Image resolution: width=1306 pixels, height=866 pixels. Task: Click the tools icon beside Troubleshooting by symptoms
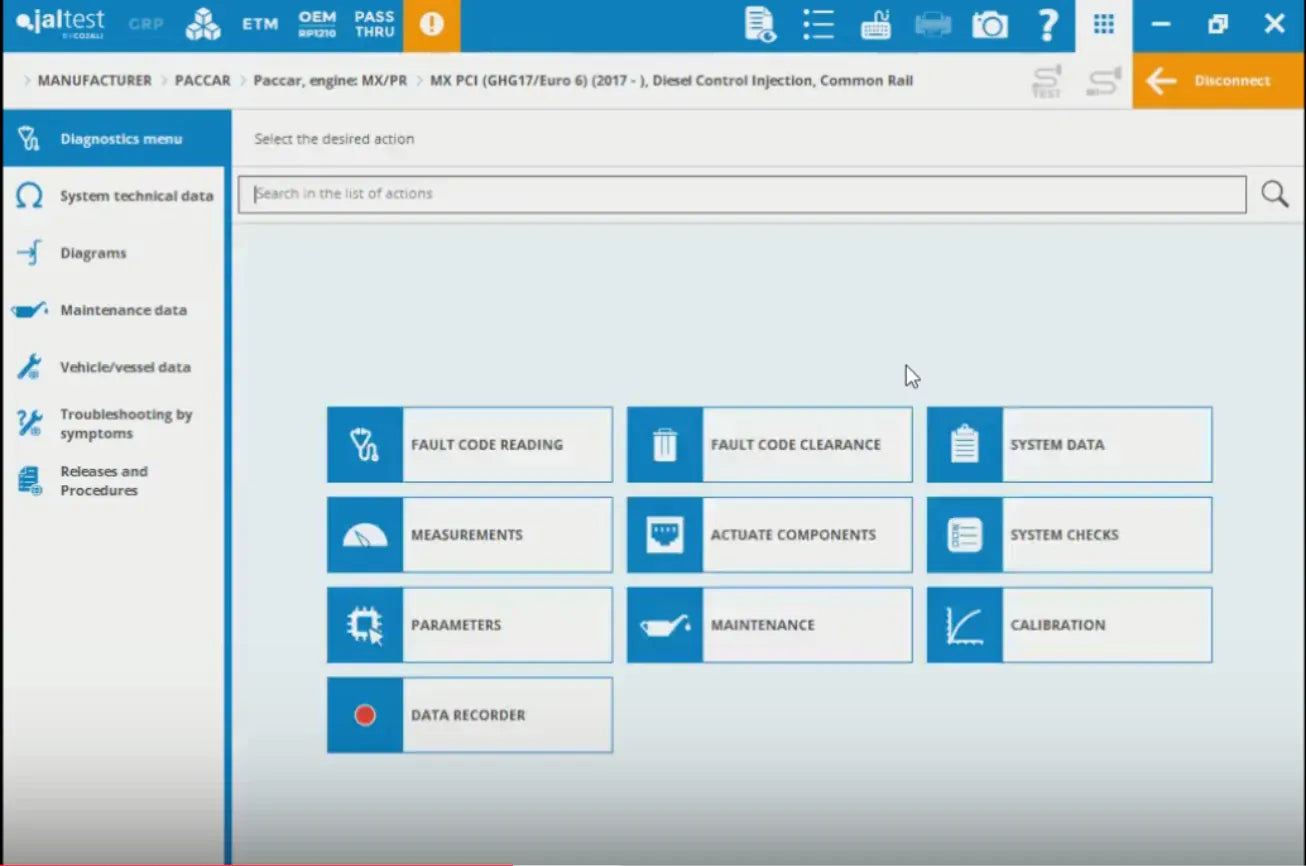click(x=29, y=424)
